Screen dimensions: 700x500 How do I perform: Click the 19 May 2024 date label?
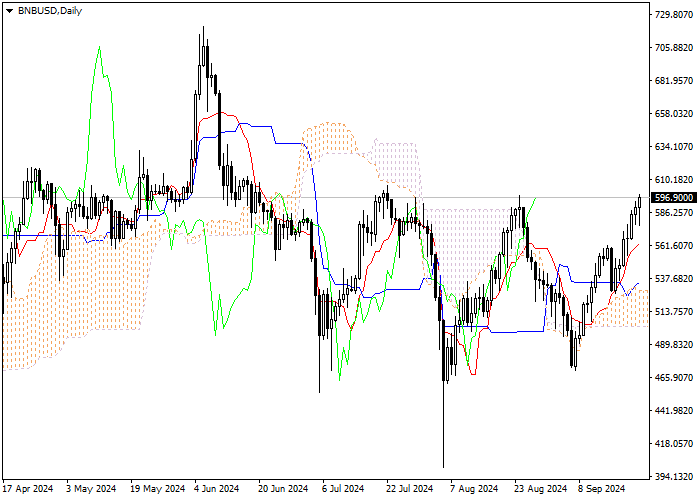[158, 489]
